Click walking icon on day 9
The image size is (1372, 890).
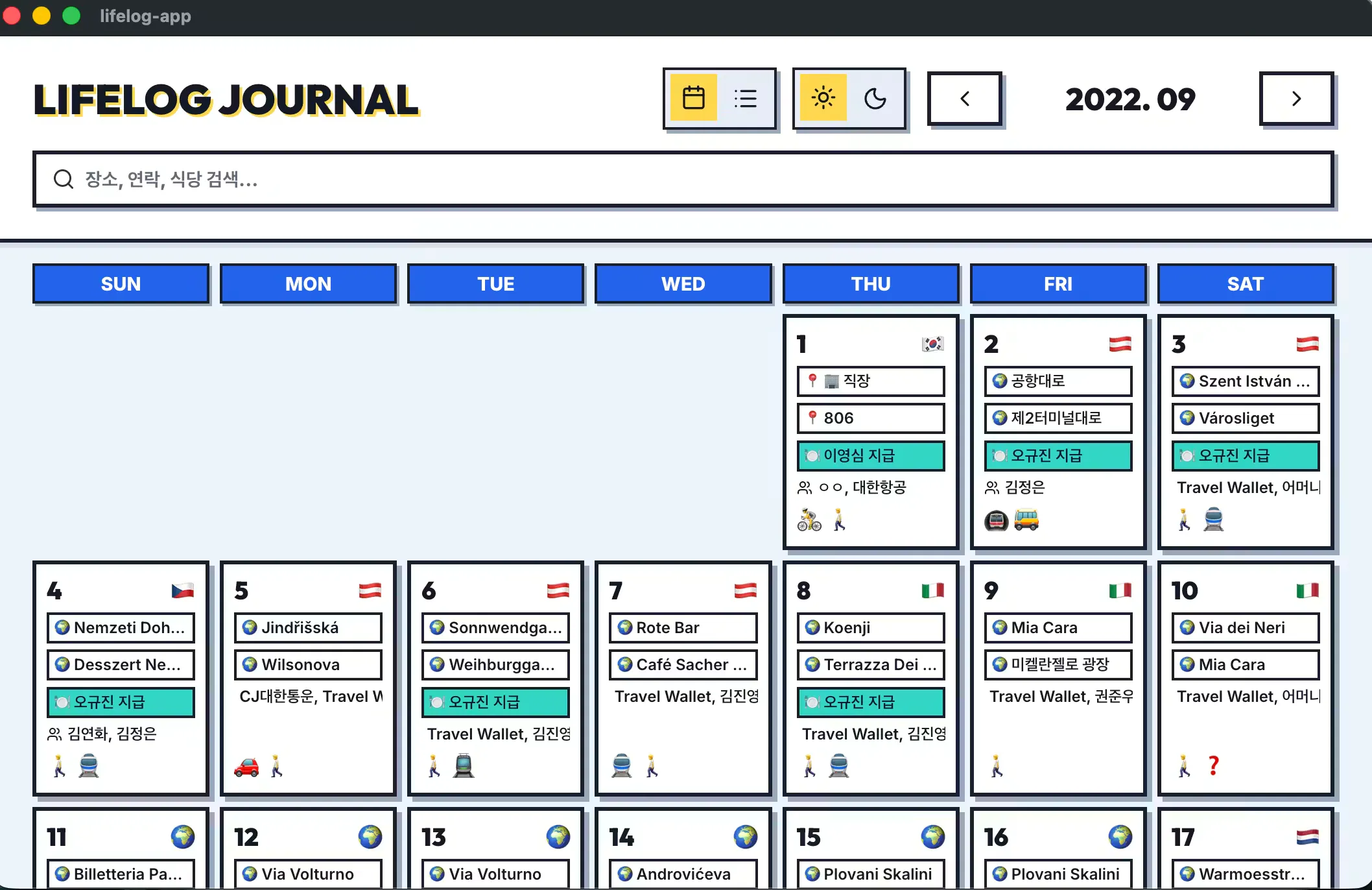tap(997, 766)
